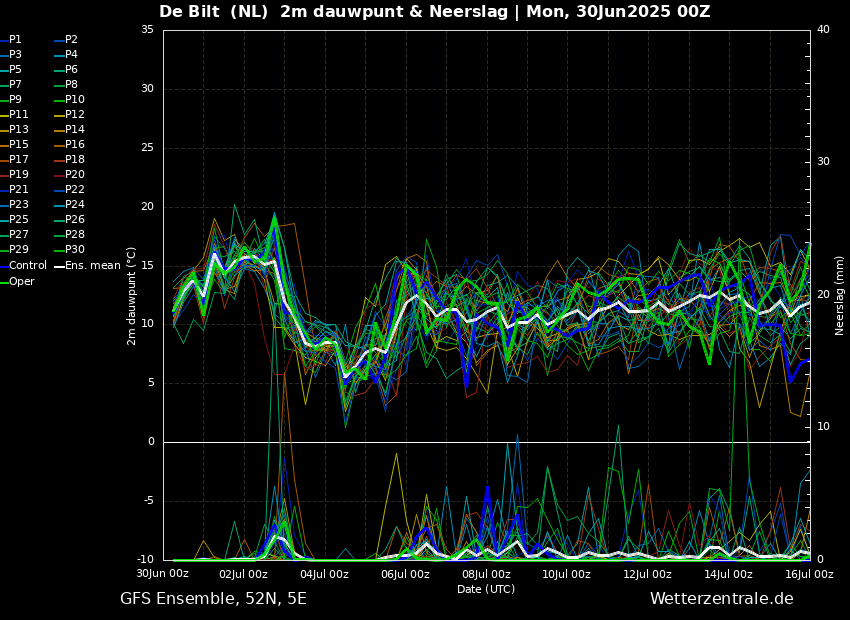Image resolution: width=850 pixels, height=620 pixels.
Task: Click the 2m dauwpunt (°C) axis label
Action: pyautogui.click(x=131, y=296)
